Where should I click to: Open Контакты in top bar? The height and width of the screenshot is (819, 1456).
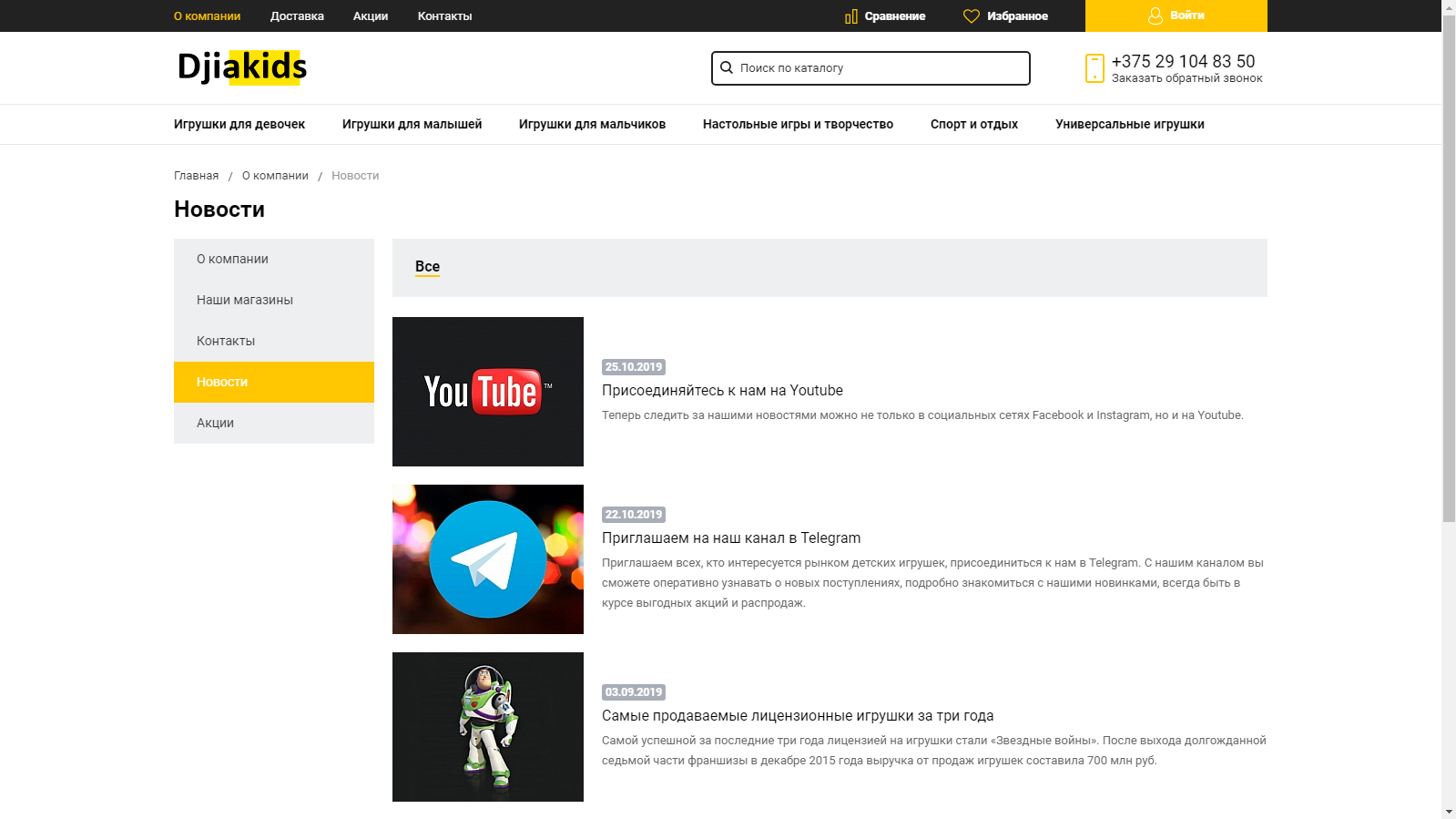tap(444, 16)
